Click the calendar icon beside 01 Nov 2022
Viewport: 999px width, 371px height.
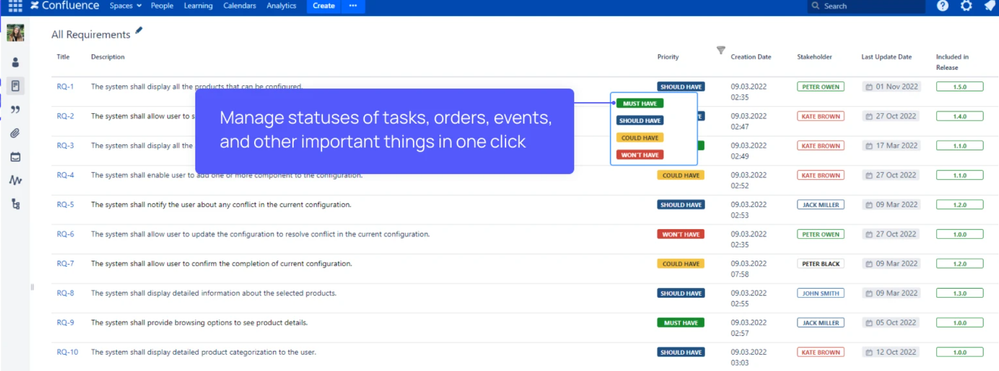(869, 87)
